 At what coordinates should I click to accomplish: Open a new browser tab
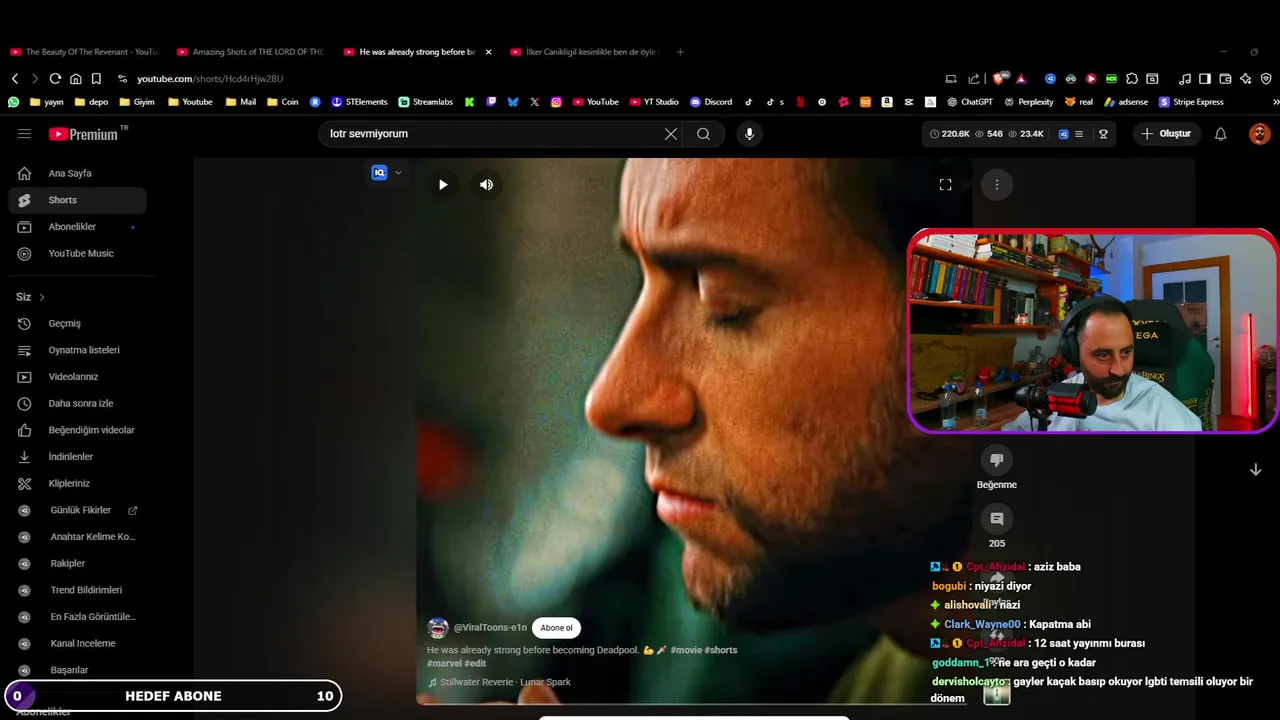680,52
